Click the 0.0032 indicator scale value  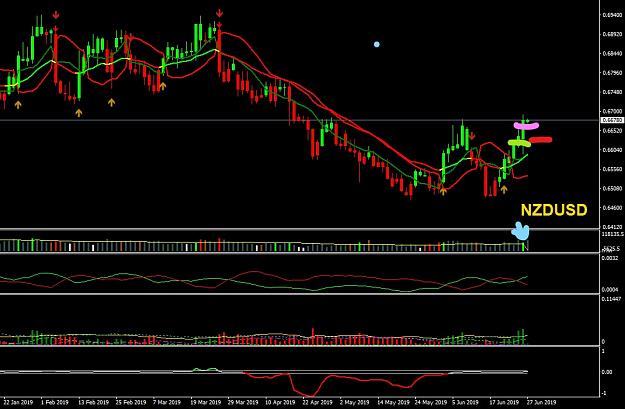tap(610, 258)
